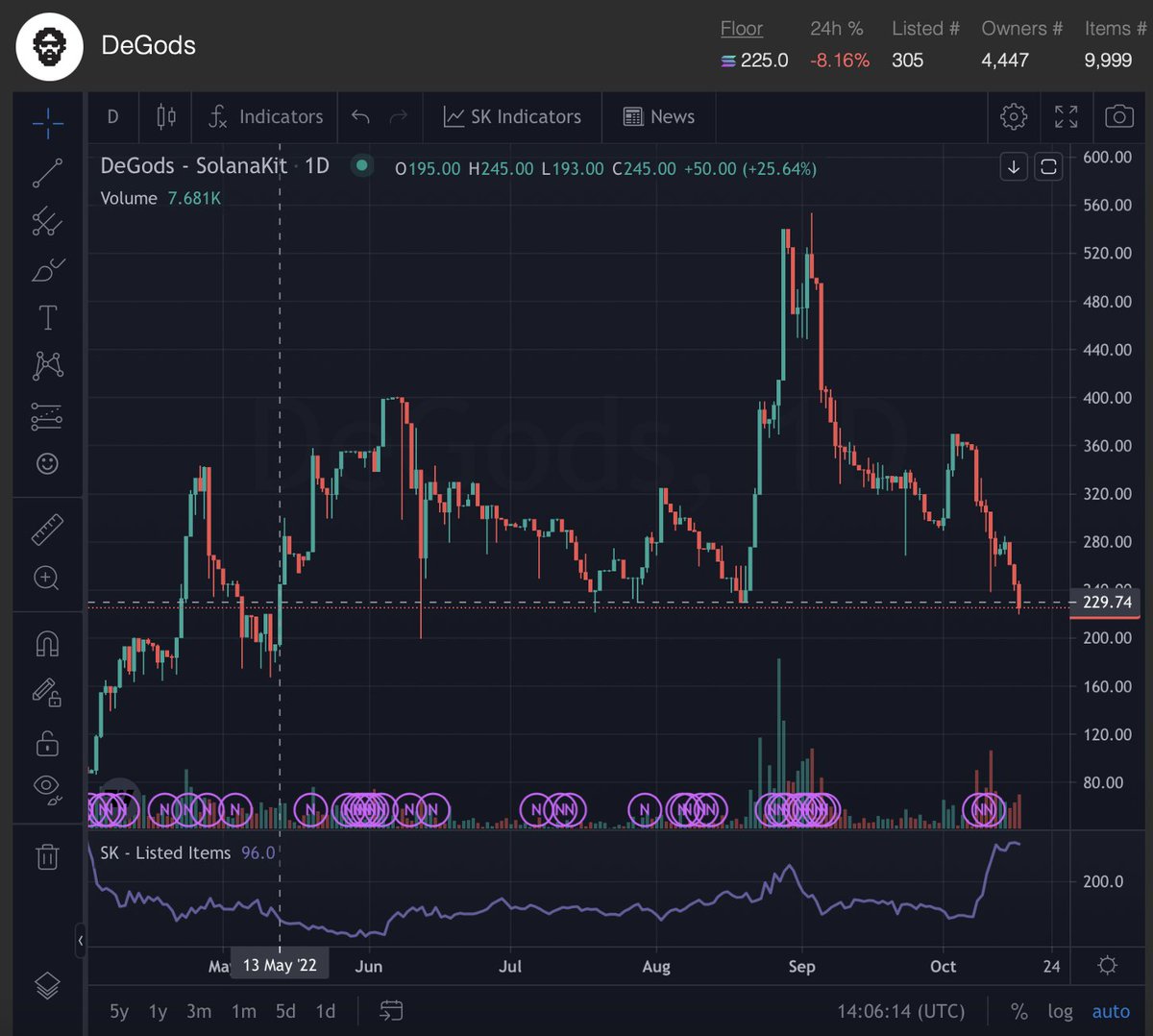Open the pattern drawing tool
The image size is (1153, 1036).
point(47,365)
